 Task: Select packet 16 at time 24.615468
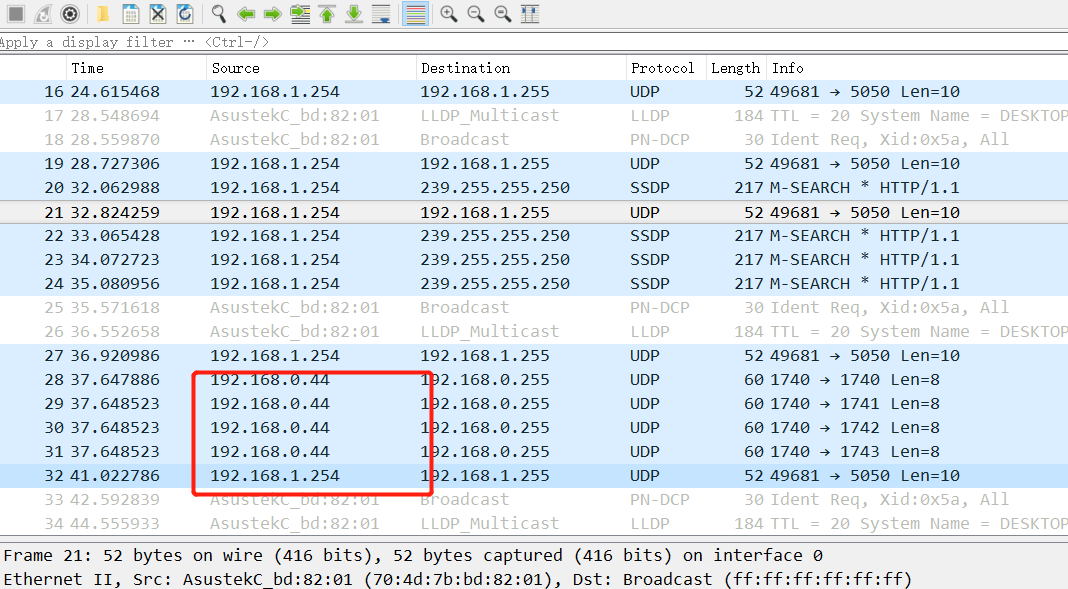pyautogui.click(x=534, y=92)
